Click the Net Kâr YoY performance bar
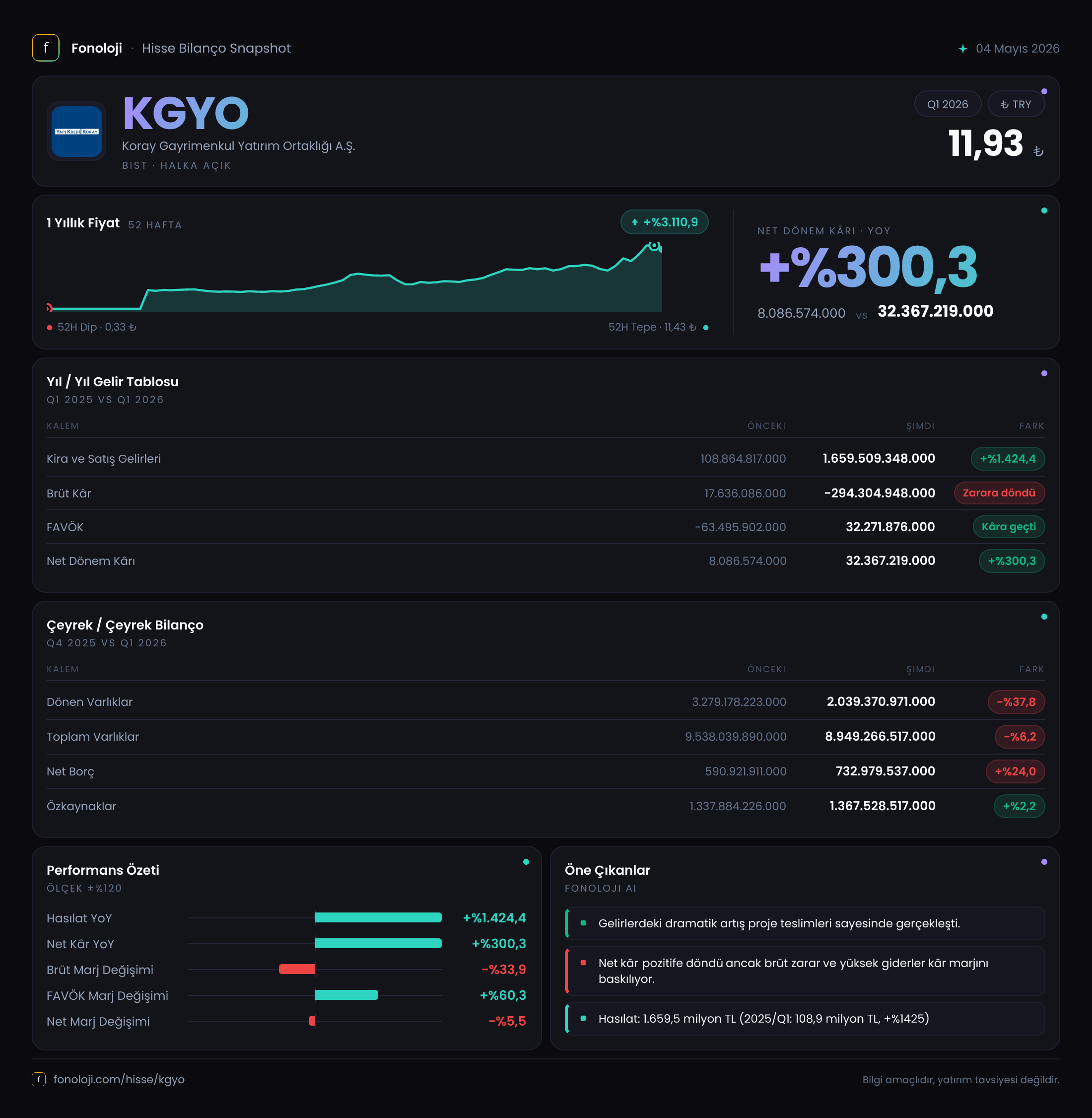 tap(378, 944)
